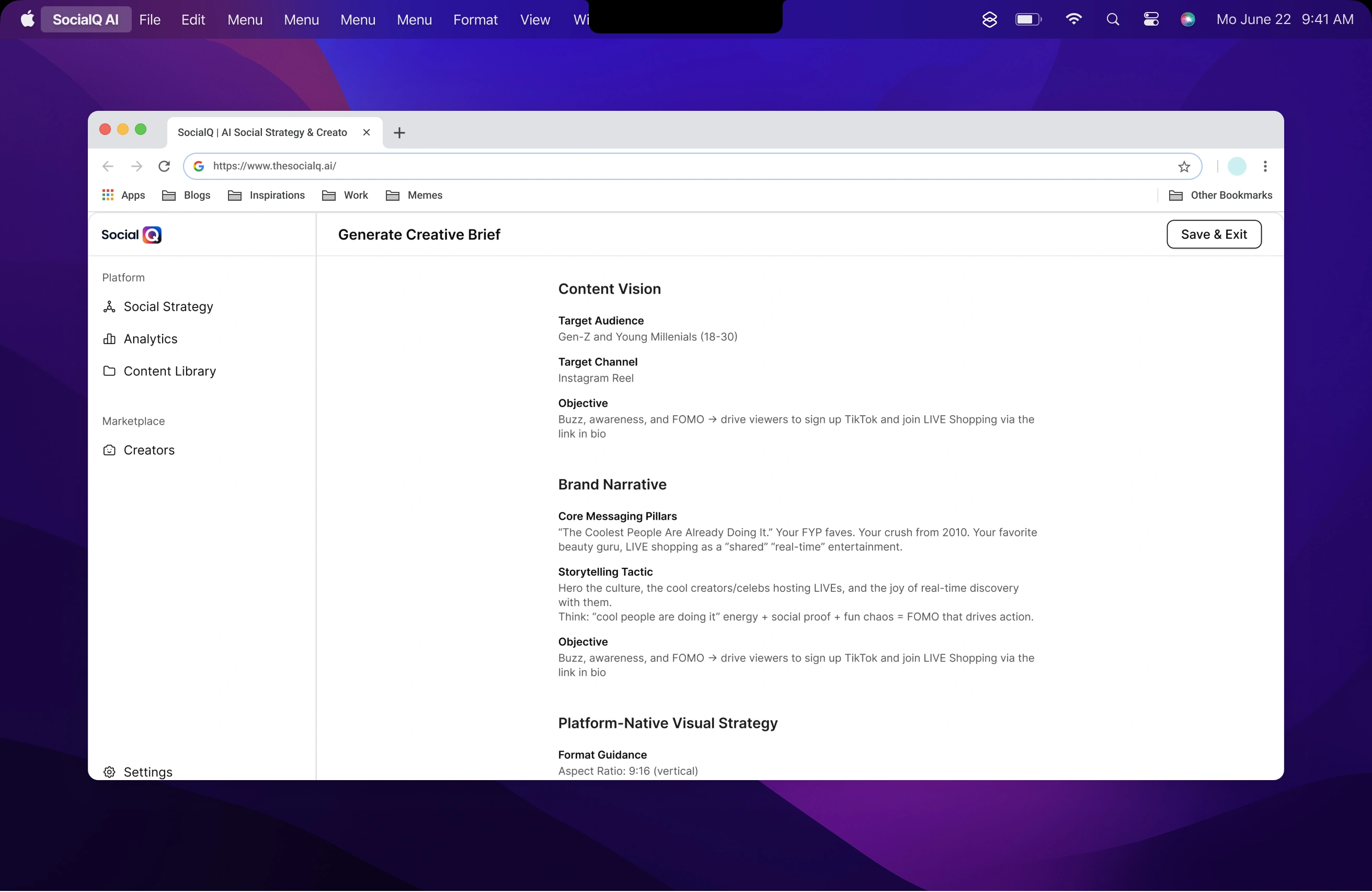Viewport: 1372px width, 892px height.
Task: Bookmark this page with the star
Action: coord(1184,167)
